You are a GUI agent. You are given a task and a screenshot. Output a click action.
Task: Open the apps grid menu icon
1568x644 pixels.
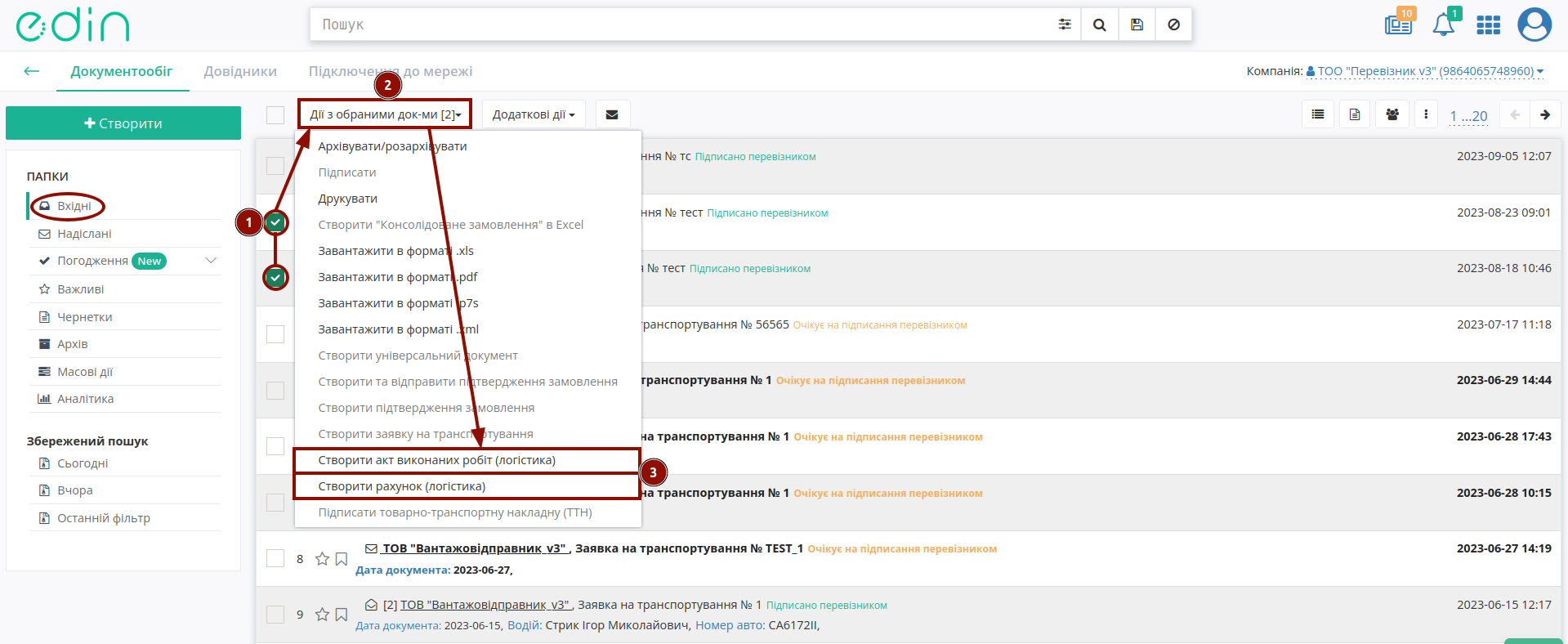(x=1489, y=25)
